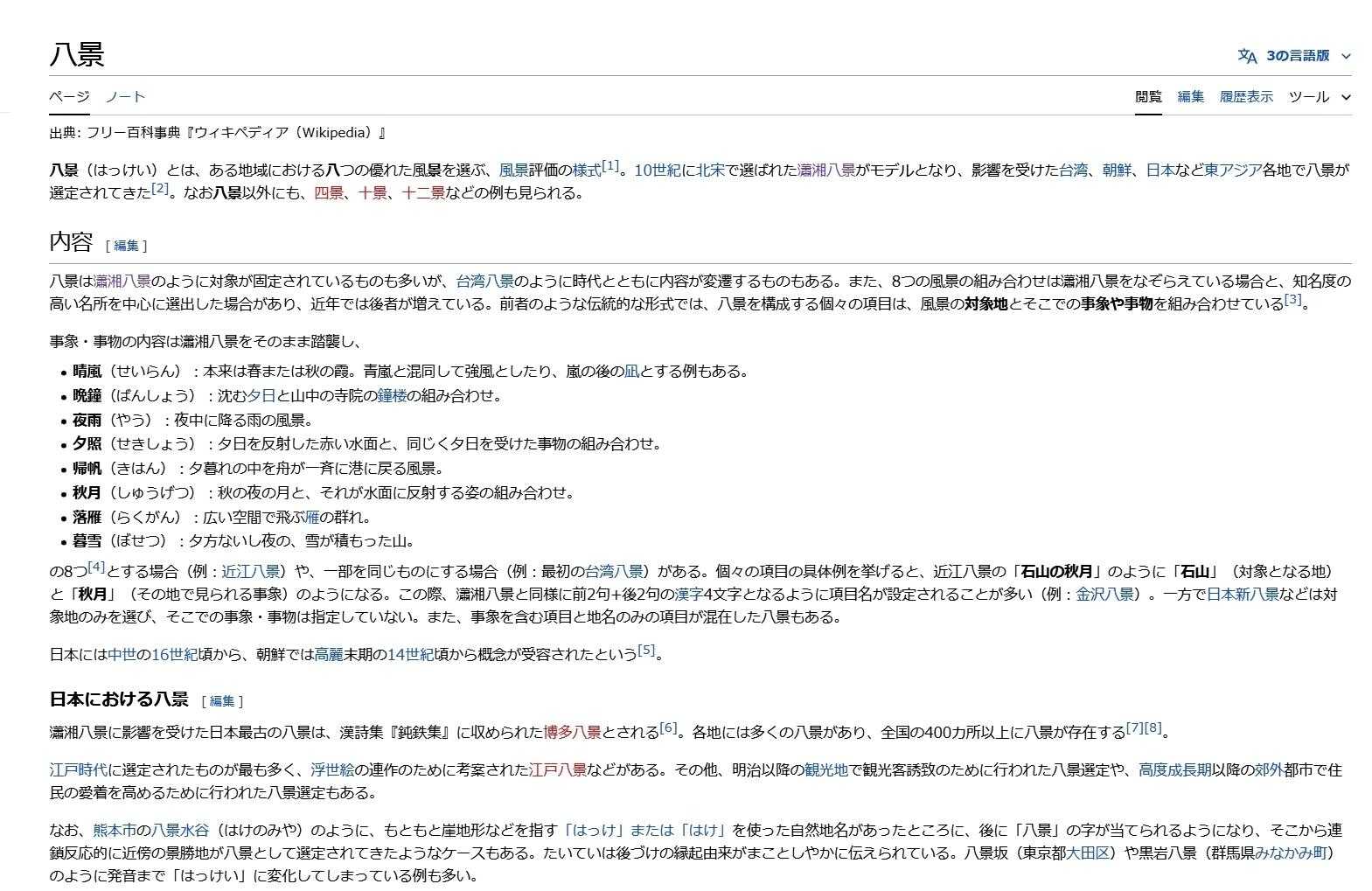The image size is (1372, 891).
Task: Click the 編集 link beside 内容 heading
Action: pyautogui.click(x=126, y=246)
